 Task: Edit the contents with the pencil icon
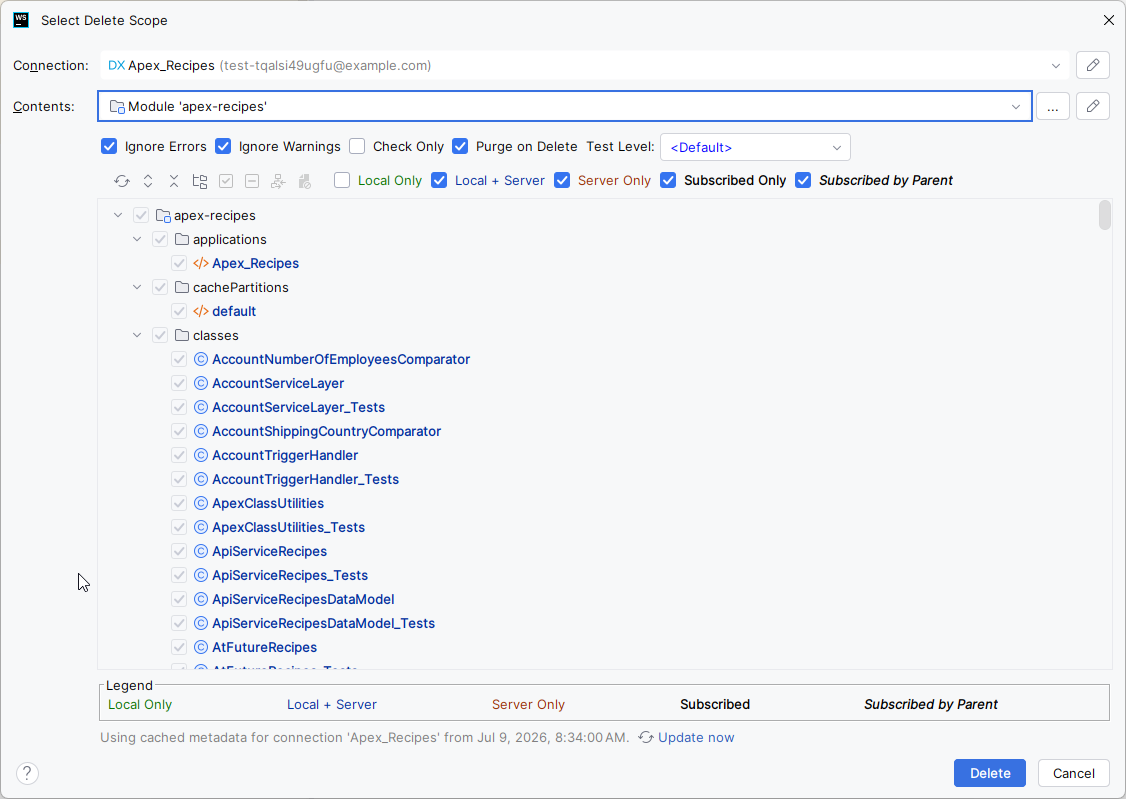click(x=1092, y=106)
